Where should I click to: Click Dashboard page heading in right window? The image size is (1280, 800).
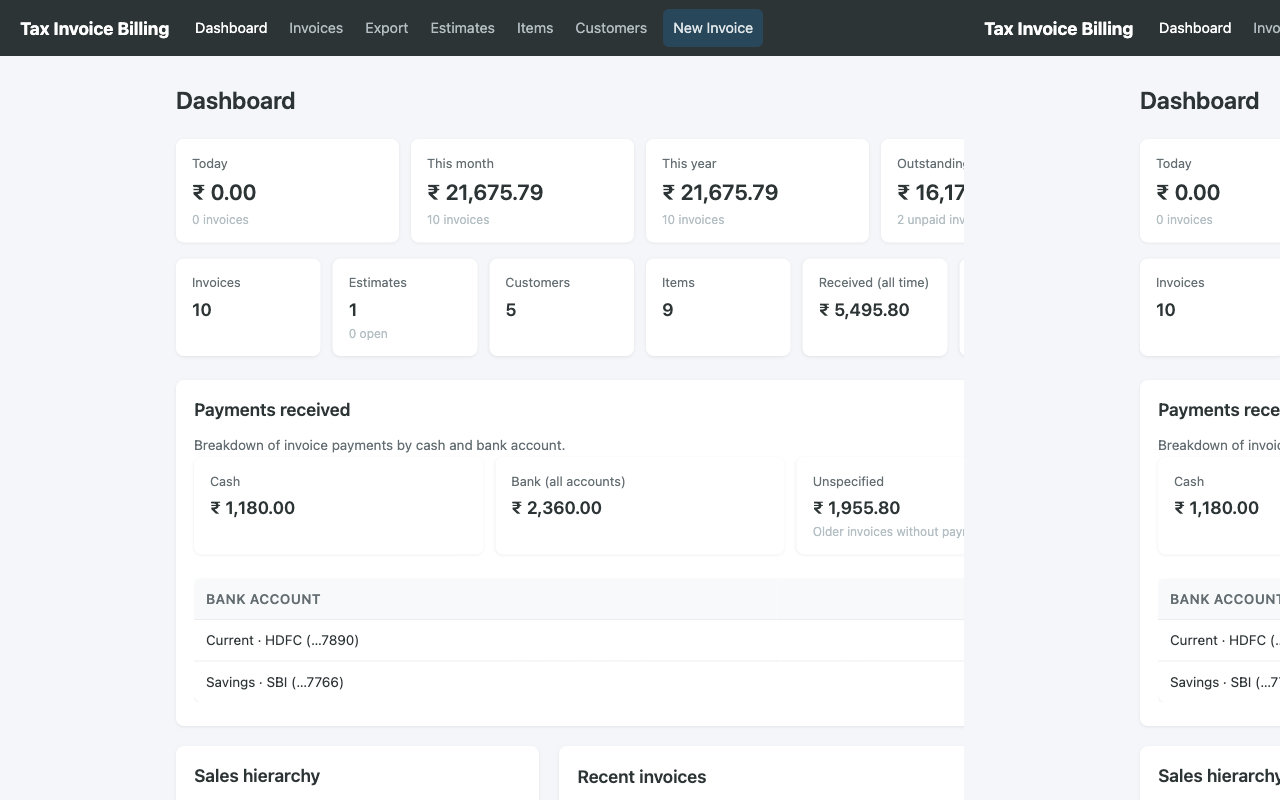point(1199,101)
